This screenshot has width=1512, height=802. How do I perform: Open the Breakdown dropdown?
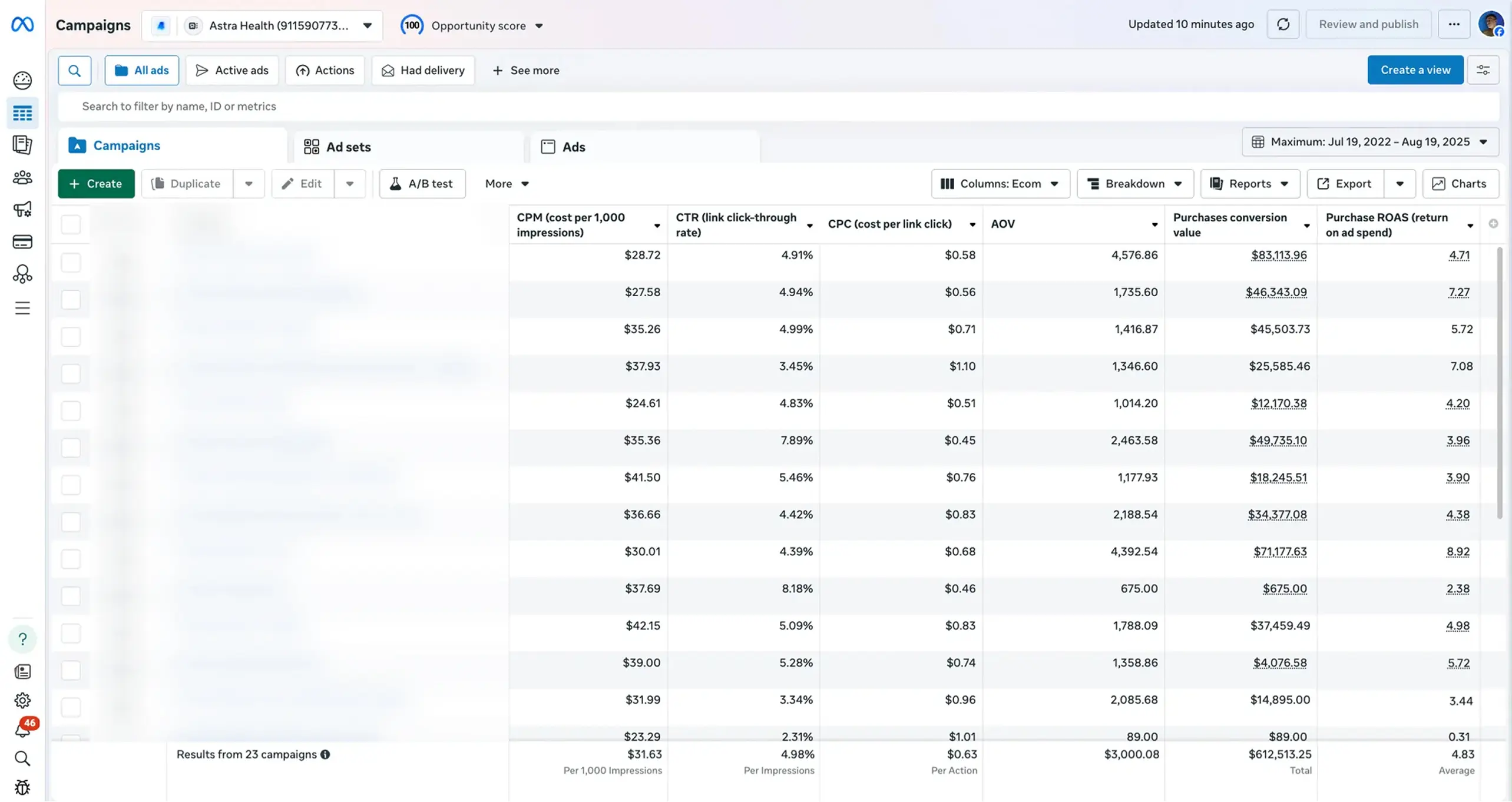1134,184
